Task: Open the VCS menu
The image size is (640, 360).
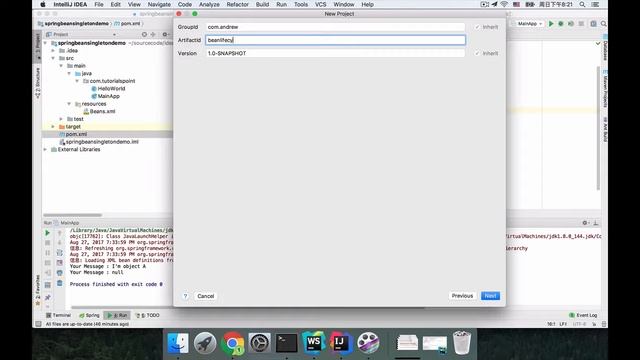Action: click(320, 4)
